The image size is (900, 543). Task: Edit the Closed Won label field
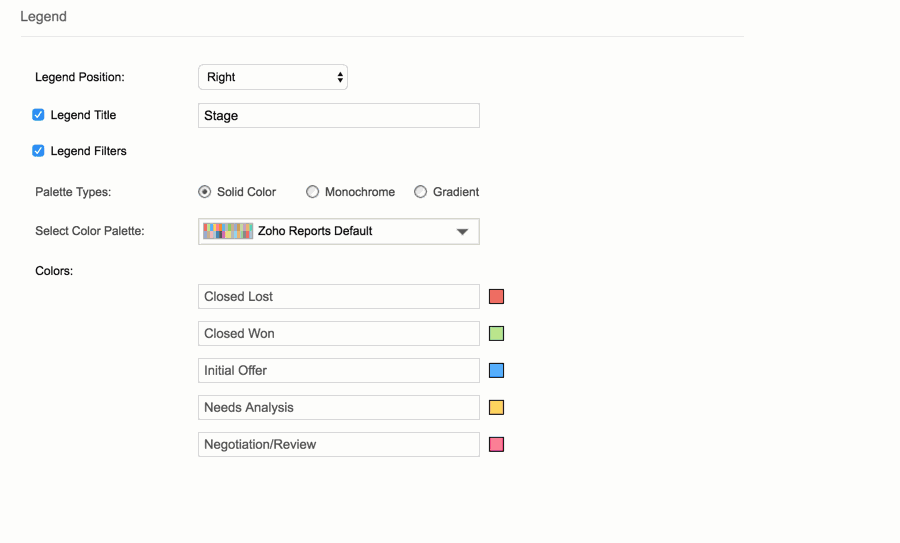(338, 334)
